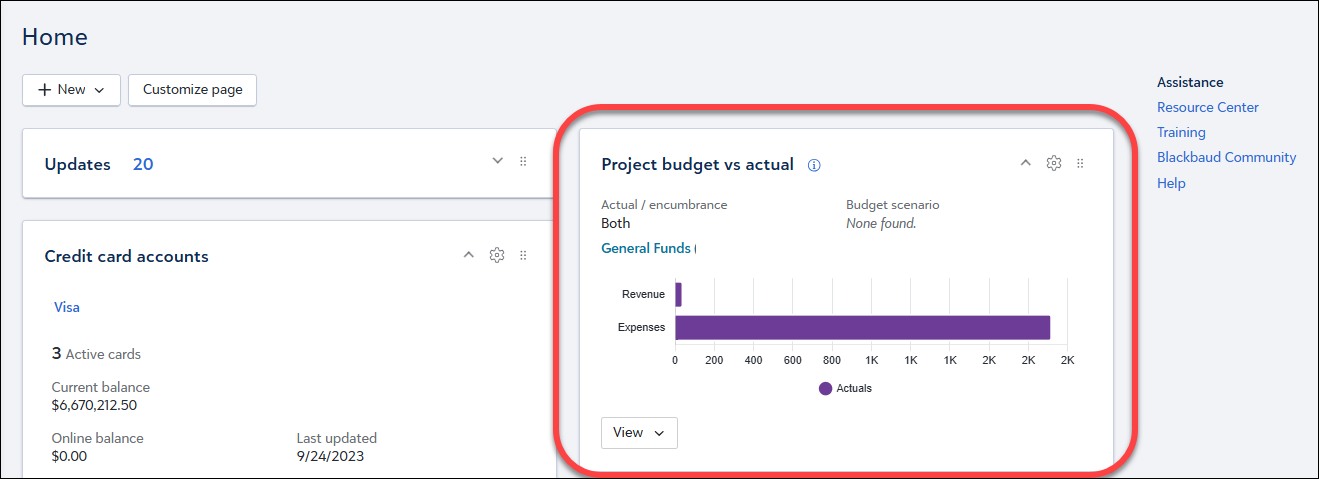The image size is (1319, 479).
Task: Open Credit card accounts settings gear
Action: click(496, 256)
